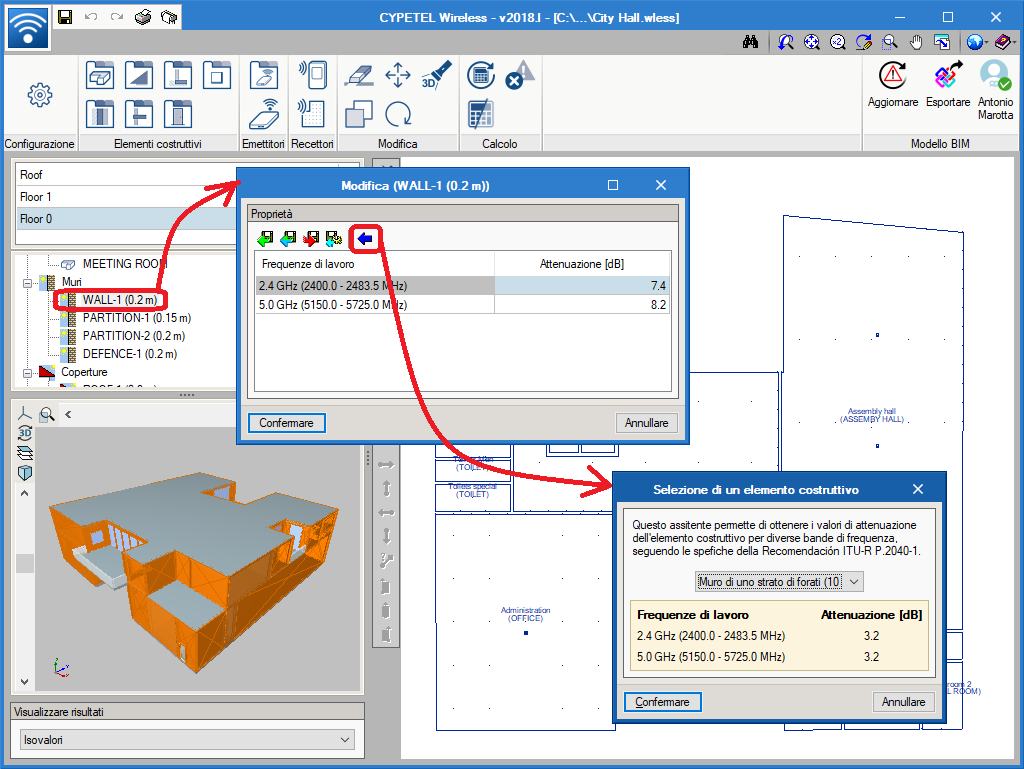Select DEFENCE-1 (0.2 m) in tree

pyautogui.click(x=129, y=354)
